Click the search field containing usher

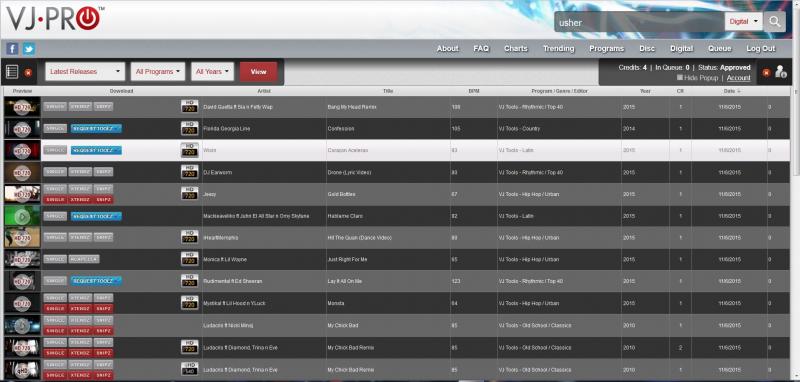pos(639,22)
